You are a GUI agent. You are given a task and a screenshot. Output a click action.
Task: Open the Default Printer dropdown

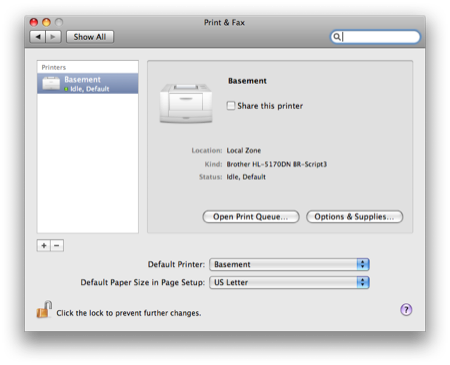point(289,264)
